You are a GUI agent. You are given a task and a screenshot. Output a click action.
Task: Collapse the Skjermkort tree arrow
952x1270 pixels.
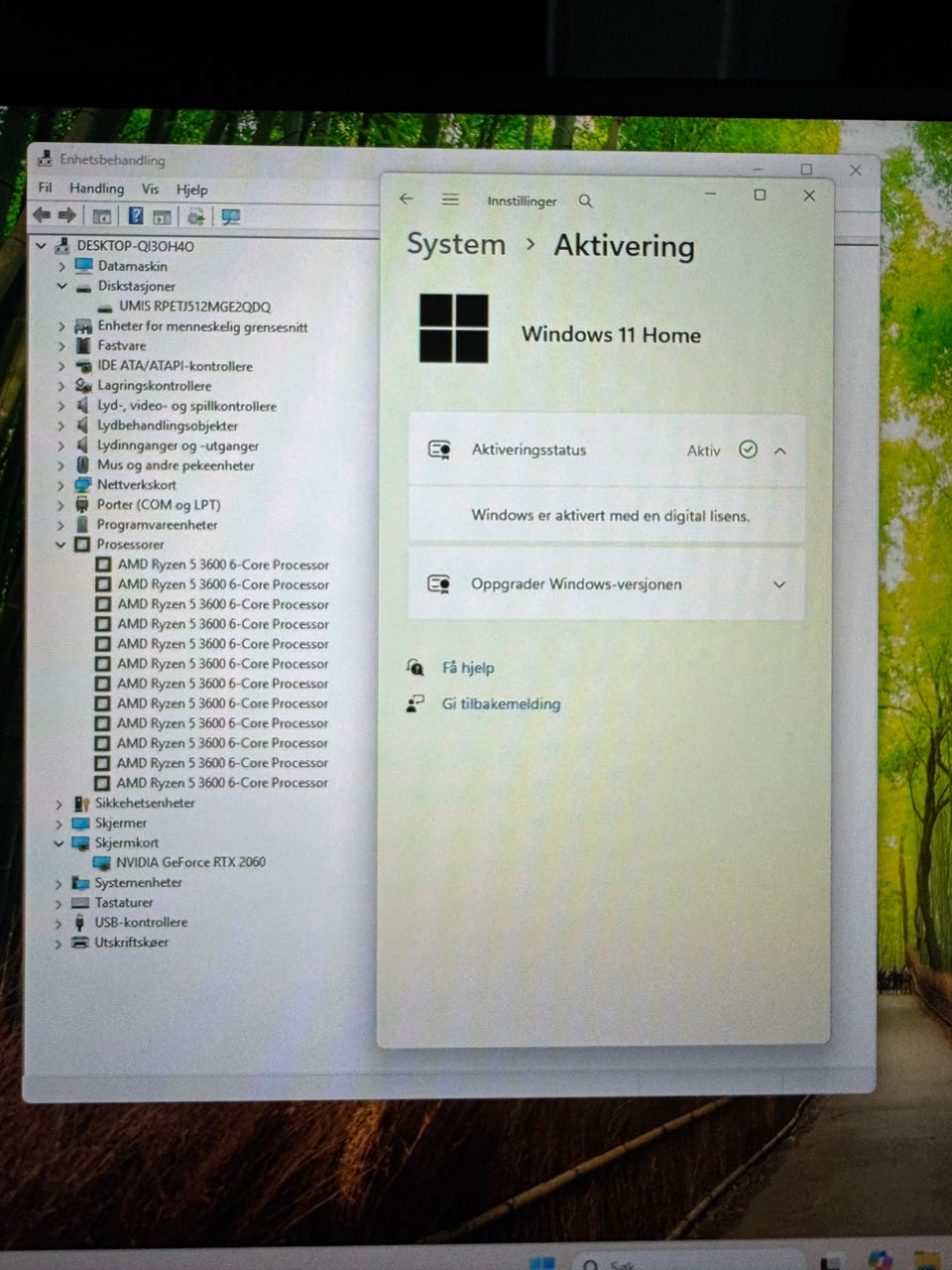point(59,843)
